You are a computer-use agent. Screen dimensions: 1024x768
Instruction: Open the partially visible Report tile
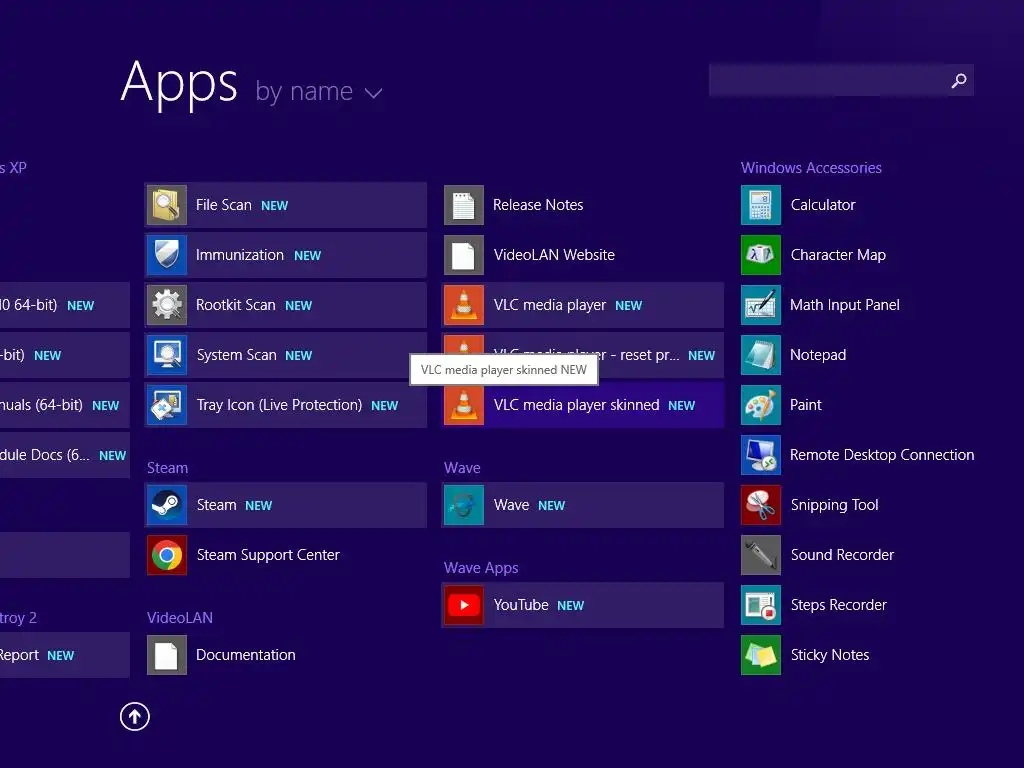(x=65, y=655)
